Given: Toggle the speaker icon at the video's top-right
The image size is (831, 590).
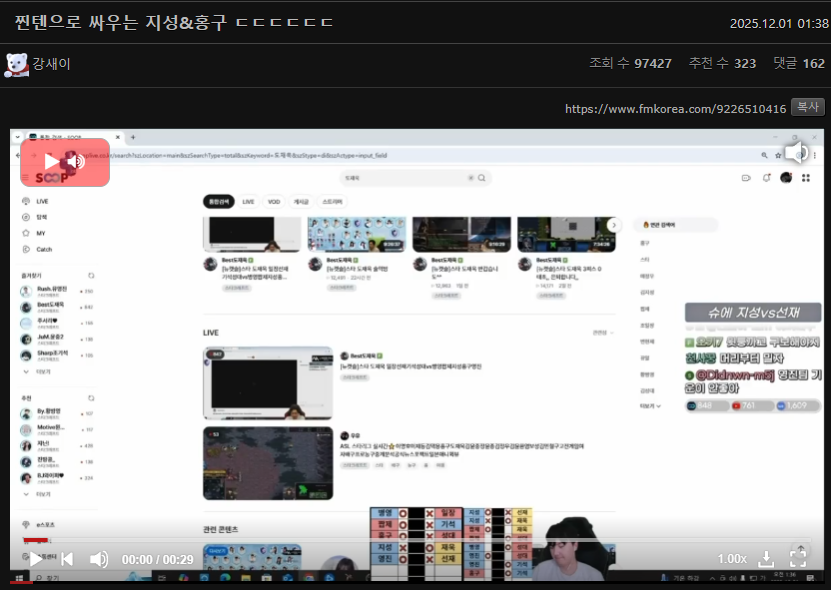Looking at the screenshot, I should 796,152.
